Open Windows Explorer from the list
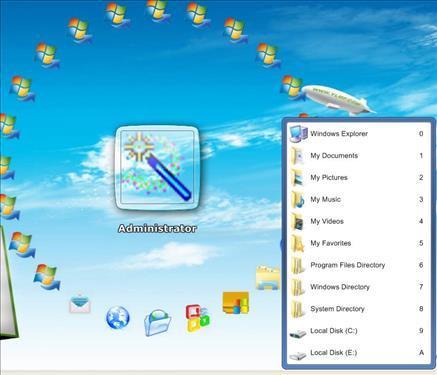 pos(357,134)
